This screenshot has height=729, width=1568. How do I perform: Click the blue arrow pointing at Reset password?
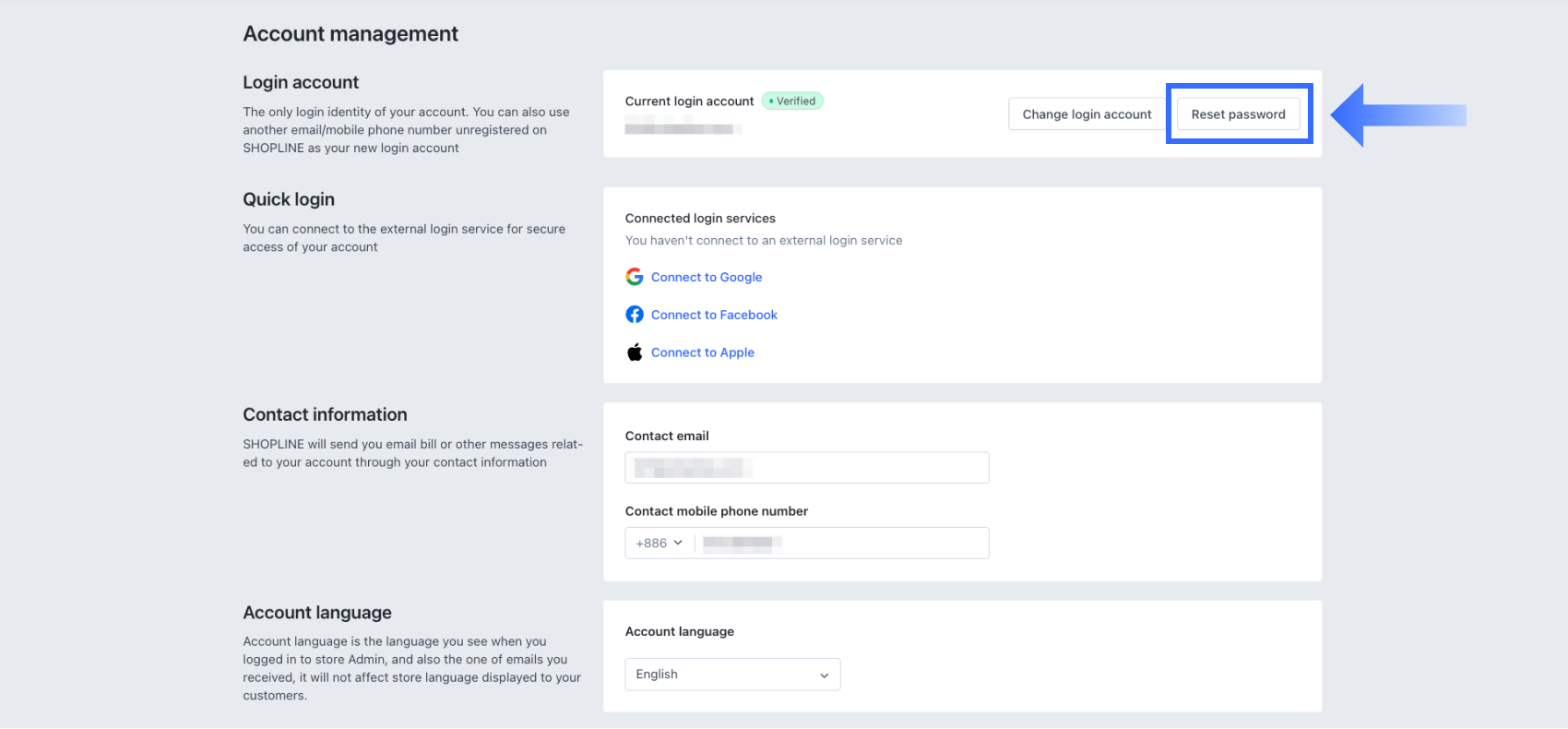1397,115
